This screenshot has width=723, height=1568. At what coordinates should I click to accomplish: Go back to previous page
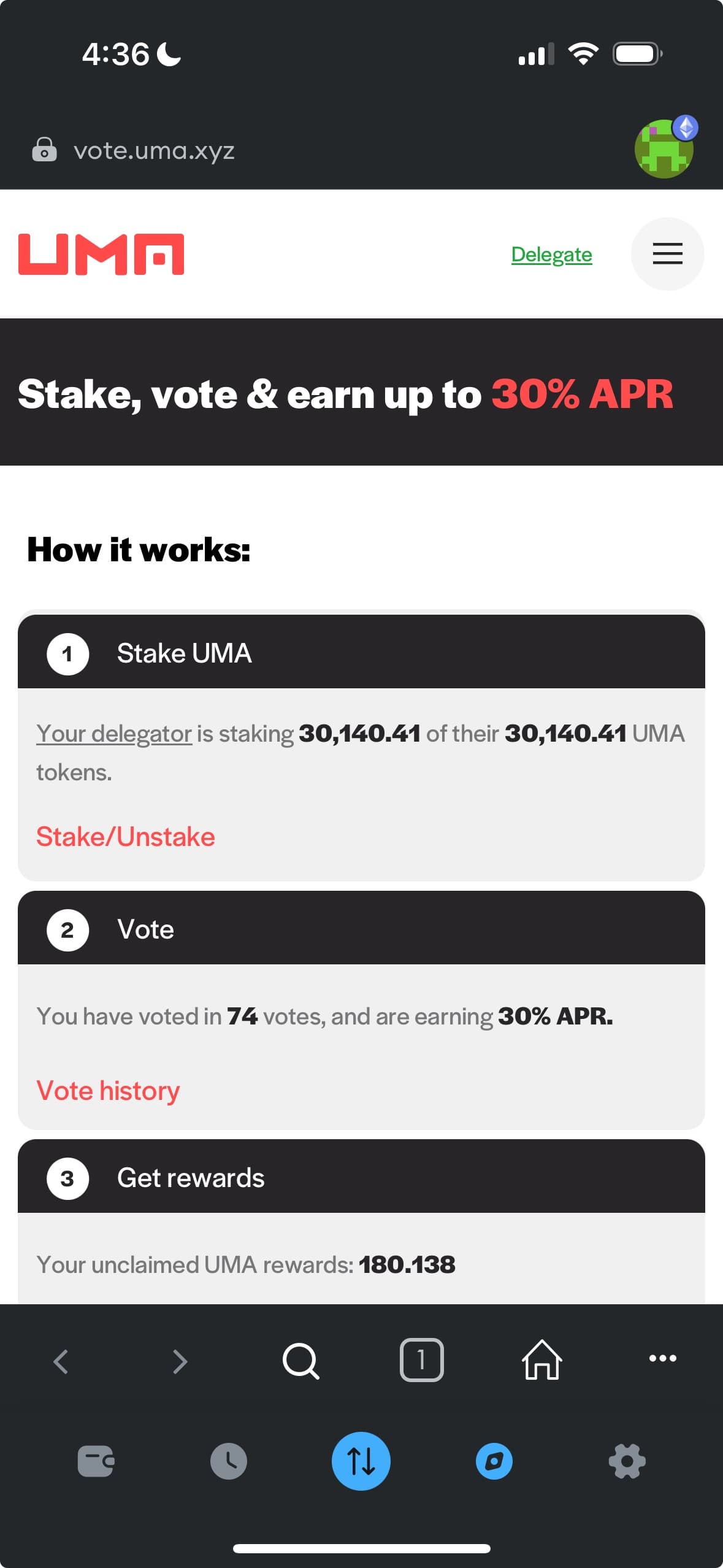coord(60,1361)
